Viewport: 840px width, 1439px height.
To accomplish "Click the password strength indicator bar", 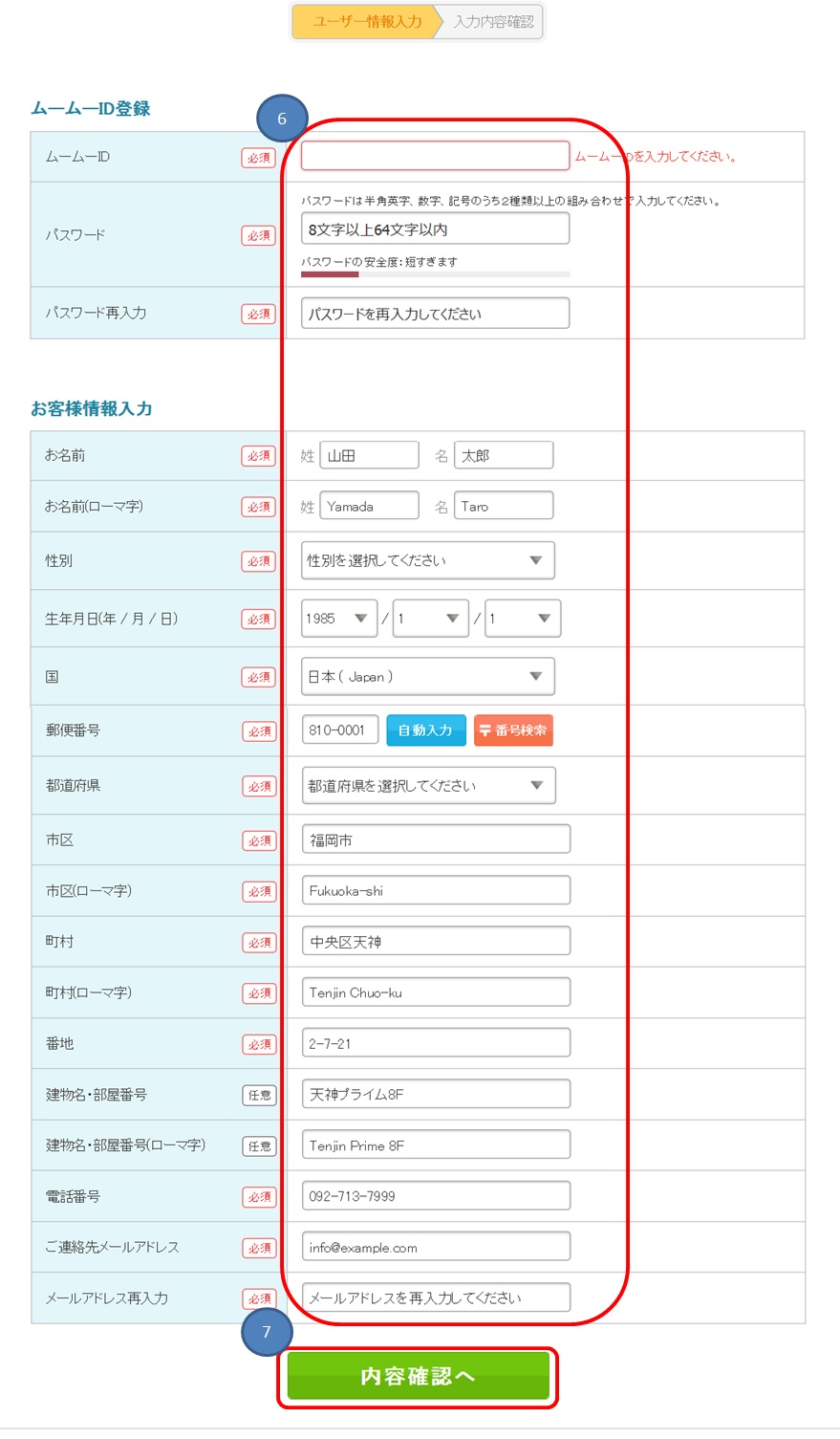I will [x=435, y=274].
